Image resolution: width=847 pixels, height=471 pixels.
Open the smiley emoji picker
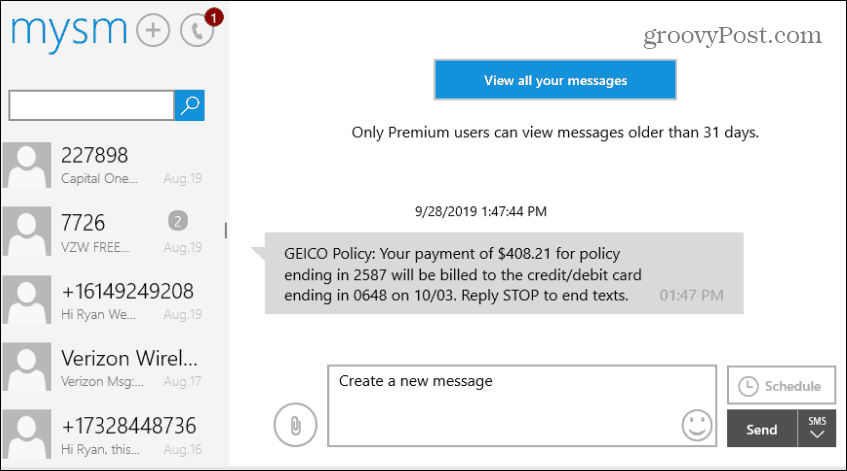pos(697,425)
